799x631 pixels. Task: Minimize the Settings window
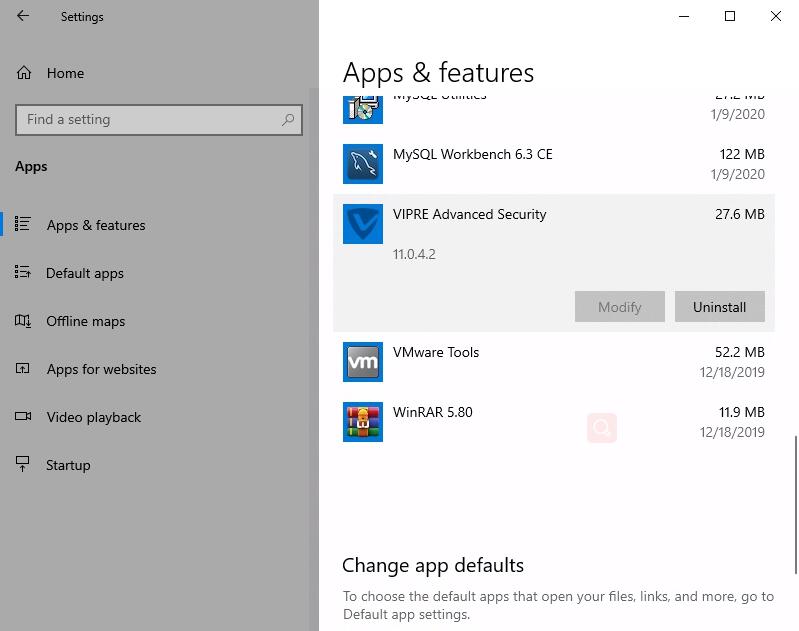pyautogui.click(x=684, y=16)
